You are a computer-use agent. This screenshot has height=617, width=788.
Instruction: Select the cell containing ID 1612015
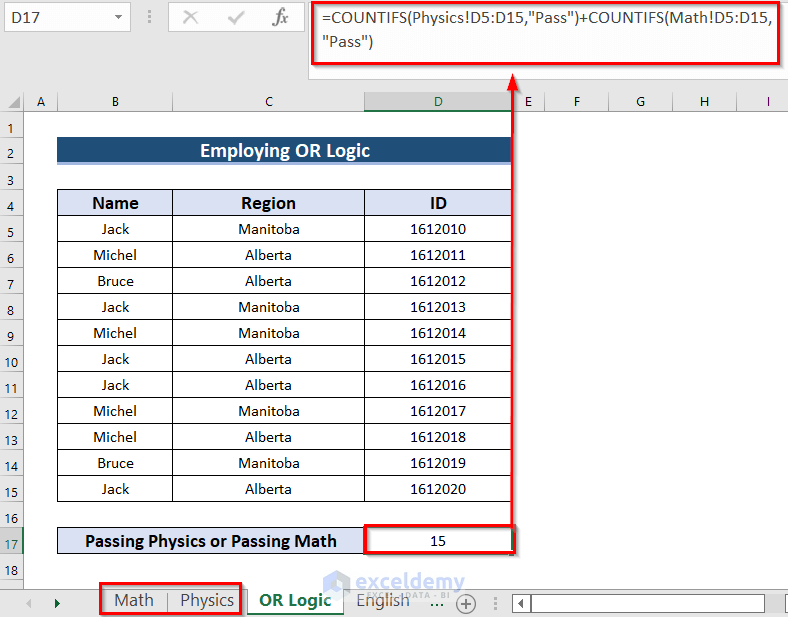tap(438, 359)
